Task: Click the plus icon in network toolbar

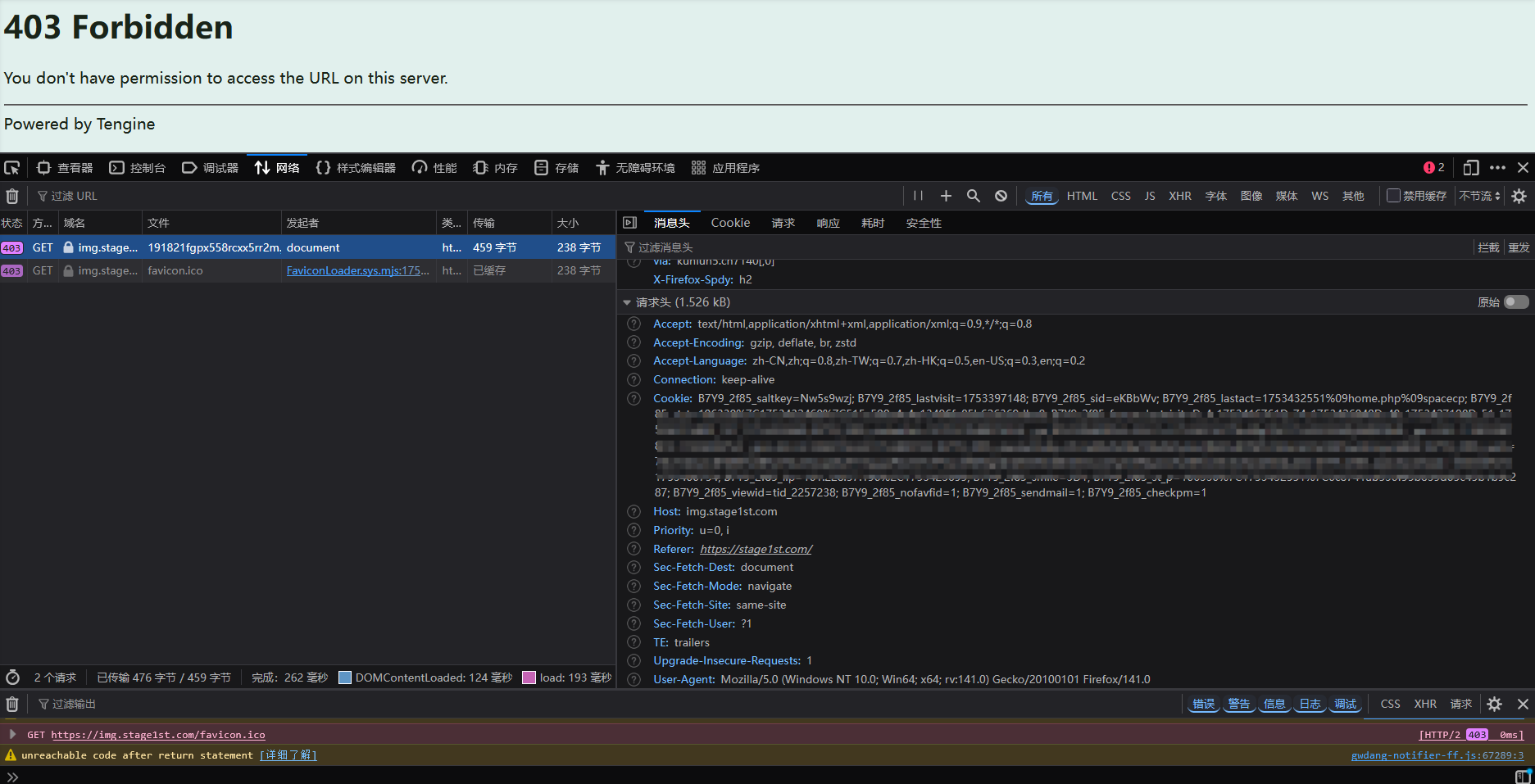Action: pos(946,197)
